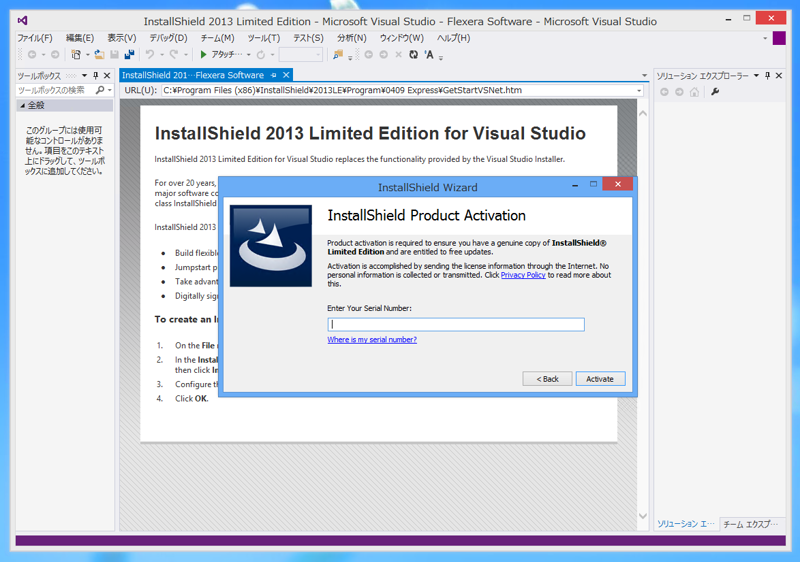Open the Window menu (ウィンドウ)
The height and width of the screenshot is (562, 800).
402,38
